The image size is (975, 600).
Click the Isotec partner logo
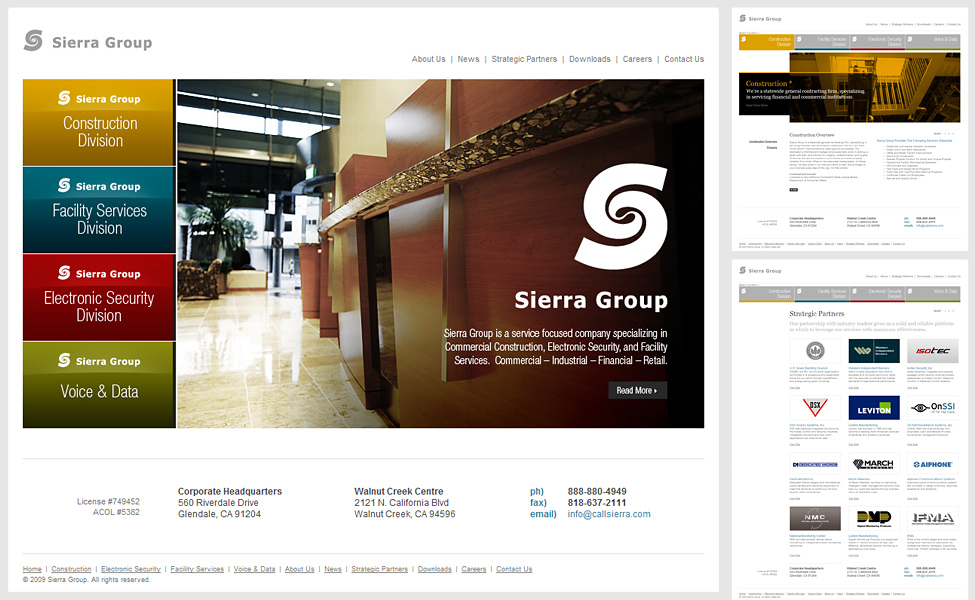(x=932, y=351)
